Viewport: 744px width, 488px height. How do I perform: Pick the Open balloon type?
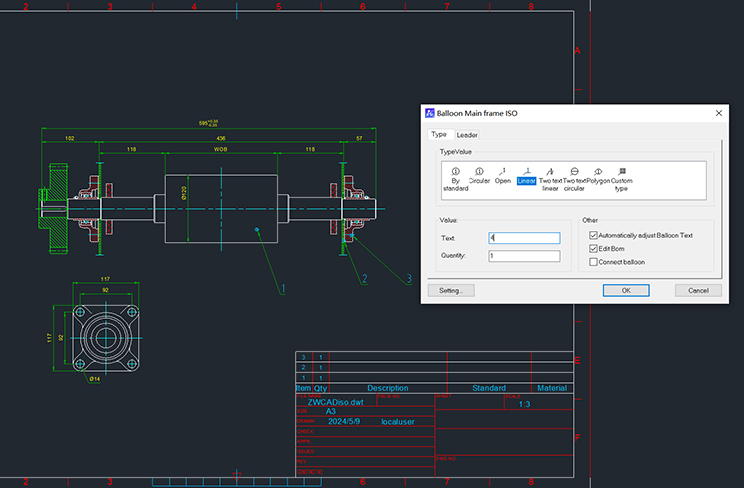pyautogui.click(x=502, y=177)
